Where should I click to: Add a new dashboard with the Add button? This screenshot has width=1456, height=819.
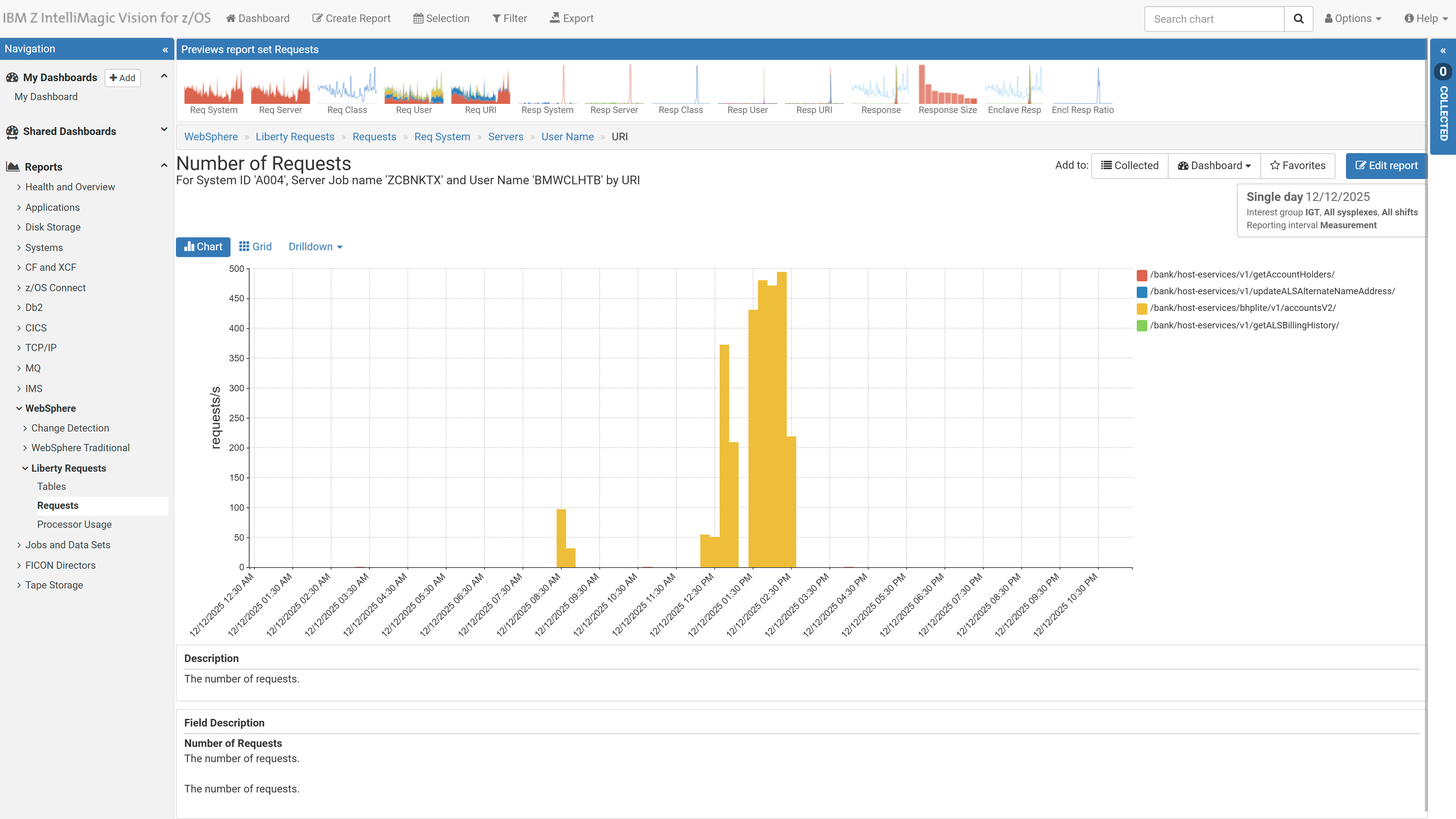[122, 77]
